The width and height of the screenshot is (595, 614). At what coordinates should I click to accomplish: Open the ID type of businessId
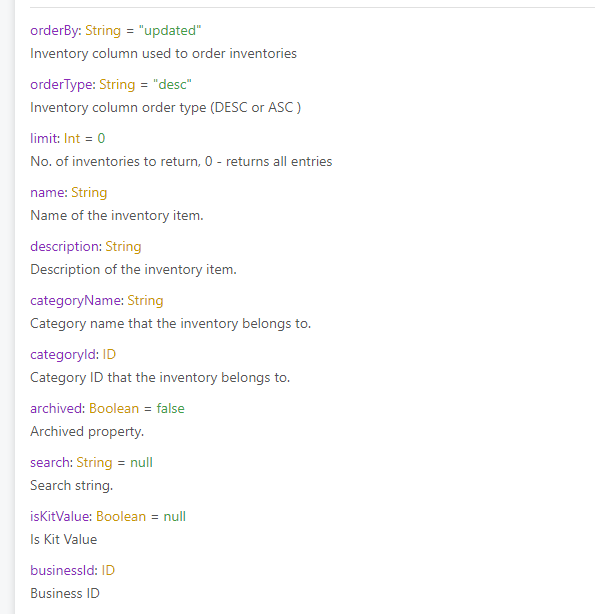click(109, 571)
